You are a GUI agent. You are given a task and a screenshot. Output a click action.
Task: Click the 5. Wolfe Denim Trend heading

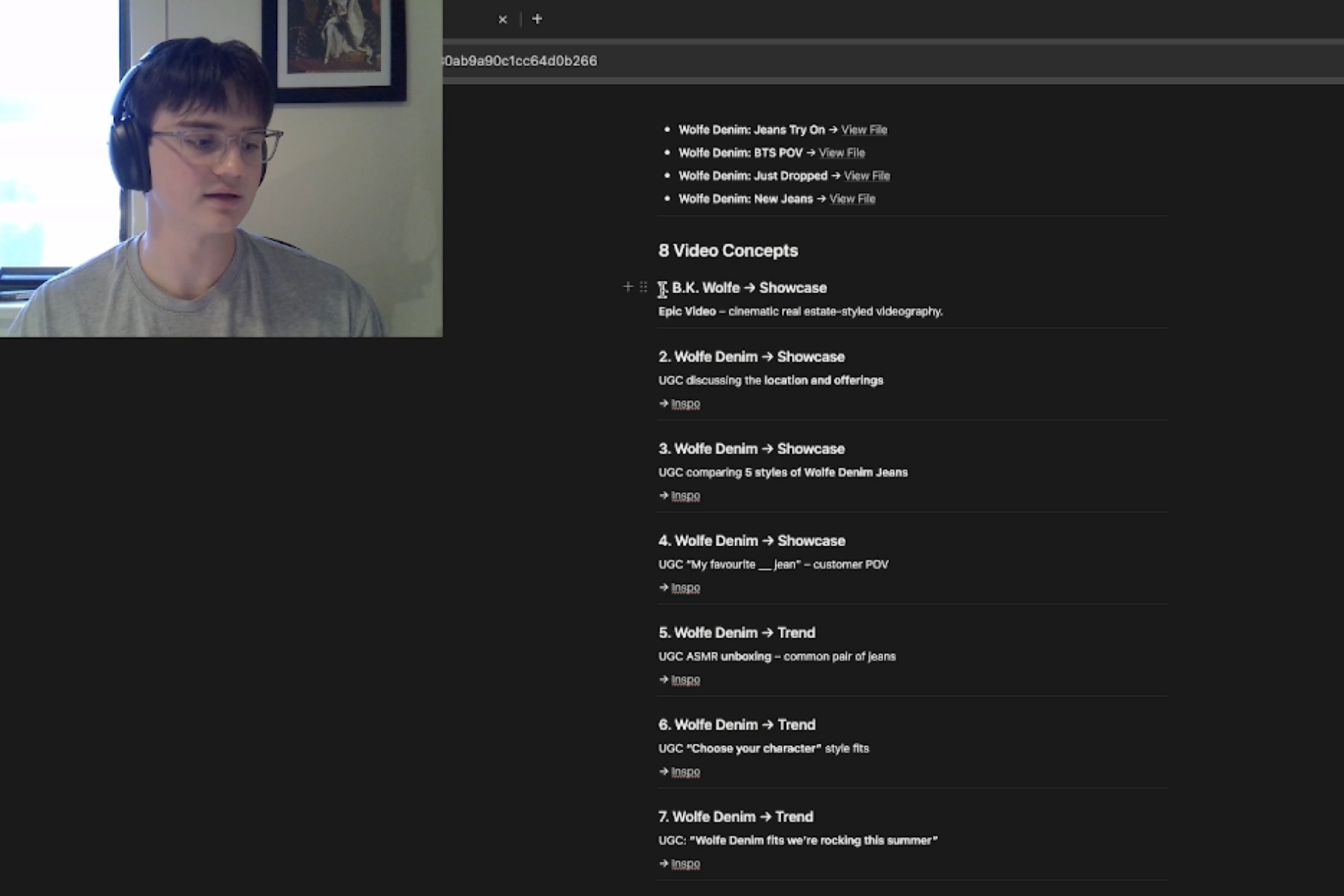pos(737,633)
